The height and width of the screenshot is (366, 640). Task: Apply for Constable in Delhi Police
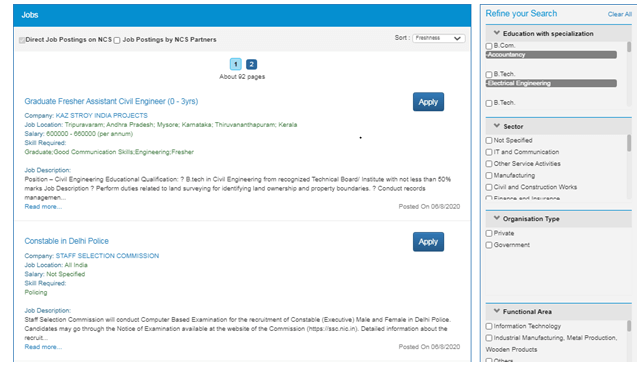428,242
